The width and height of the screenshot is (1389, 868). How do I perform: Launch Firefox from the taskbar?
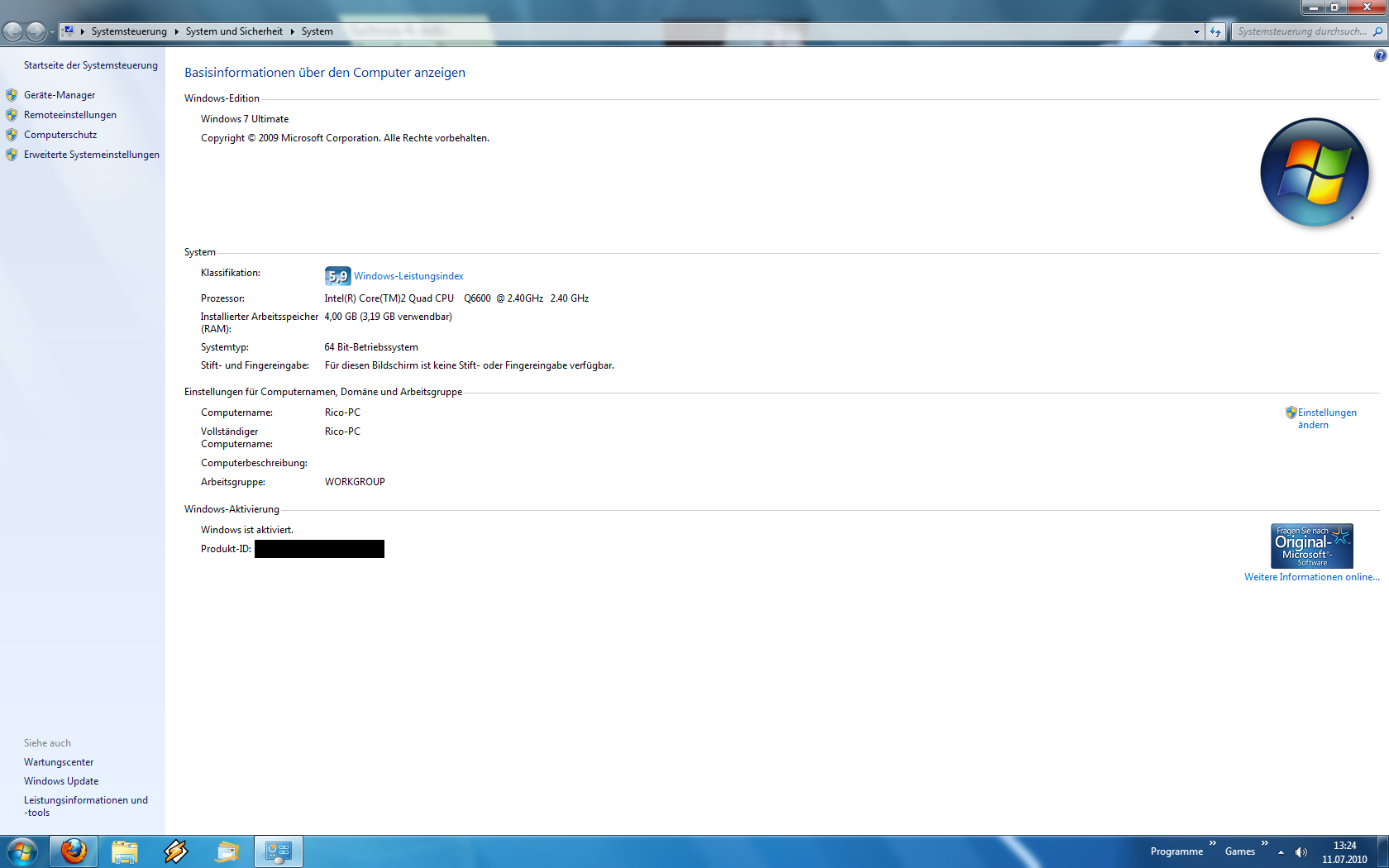click(x=74, y=851)
